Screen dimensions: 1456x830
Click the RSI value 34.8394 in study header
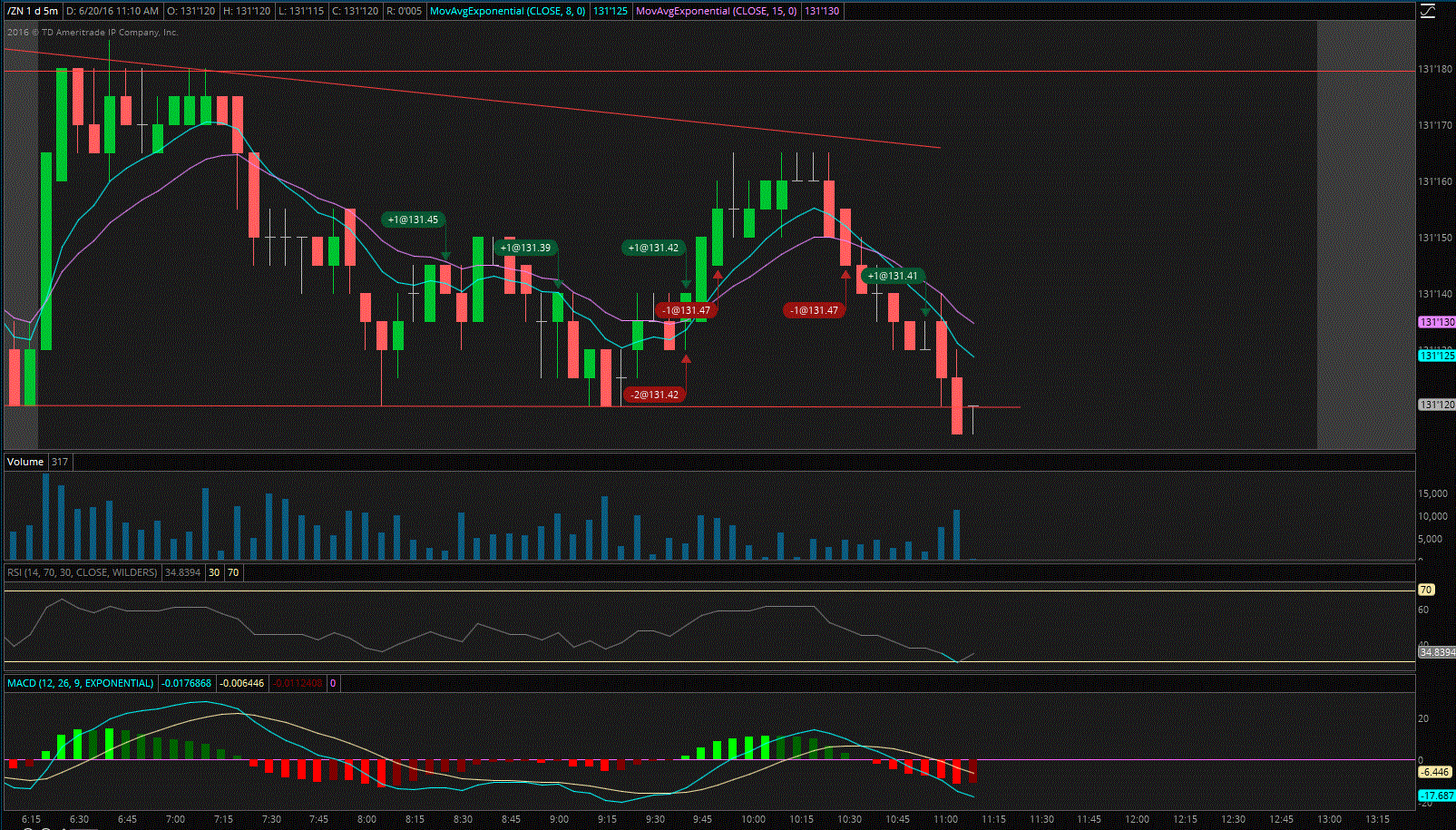click(182, 572)
